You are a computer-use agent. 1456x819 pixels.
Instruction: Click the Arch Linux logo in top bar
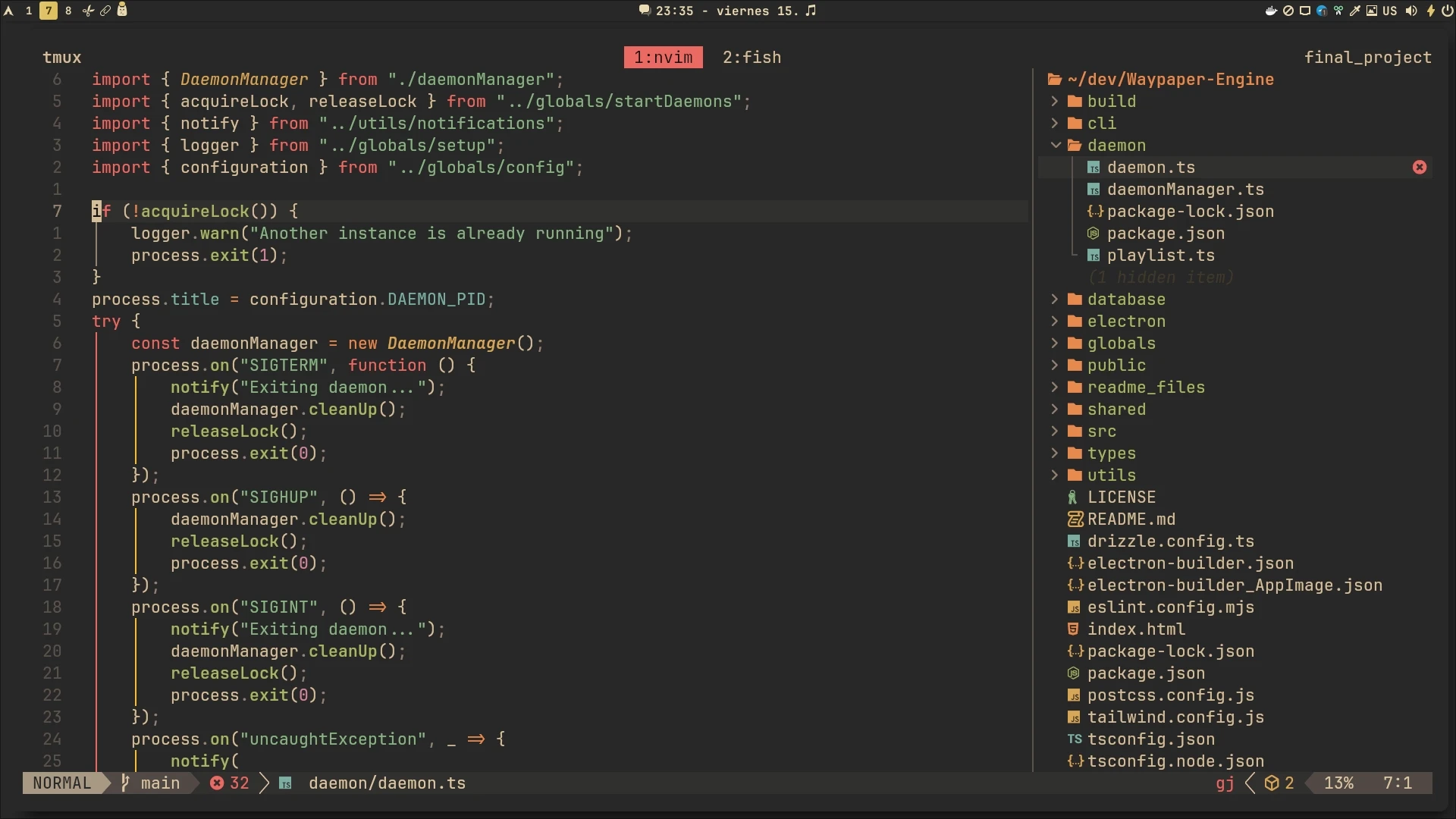point(9,11)
